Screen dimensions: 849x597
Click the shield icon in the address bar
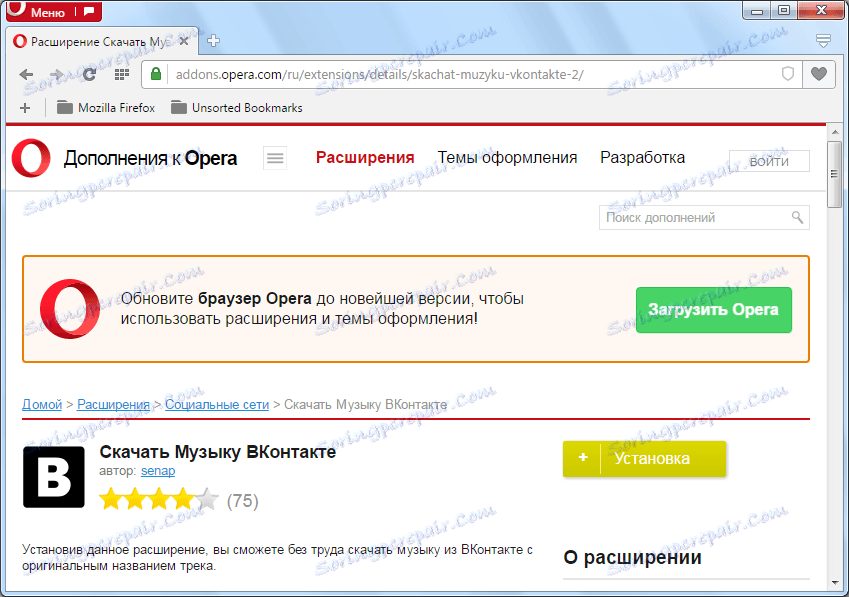pos(788,74)
